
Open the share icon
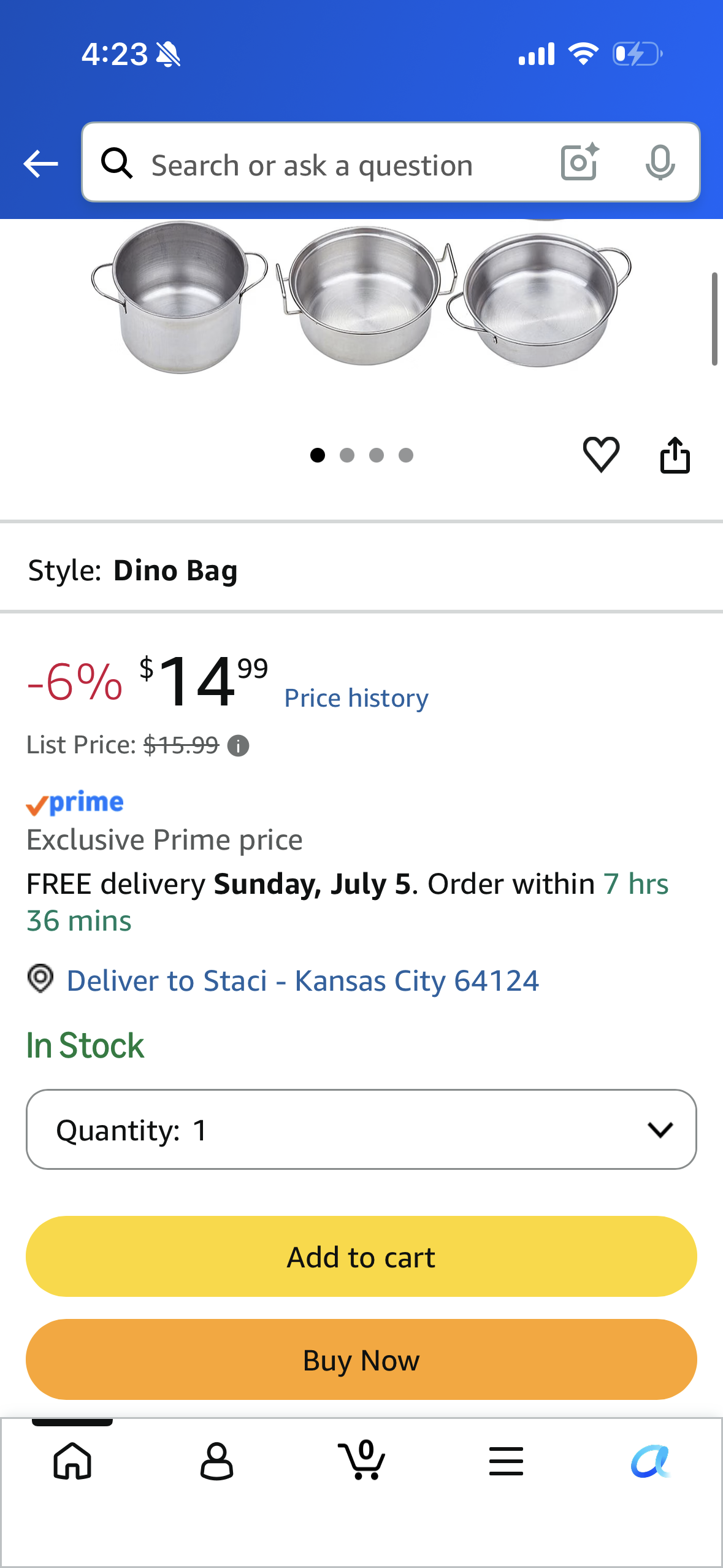[675, 455]
